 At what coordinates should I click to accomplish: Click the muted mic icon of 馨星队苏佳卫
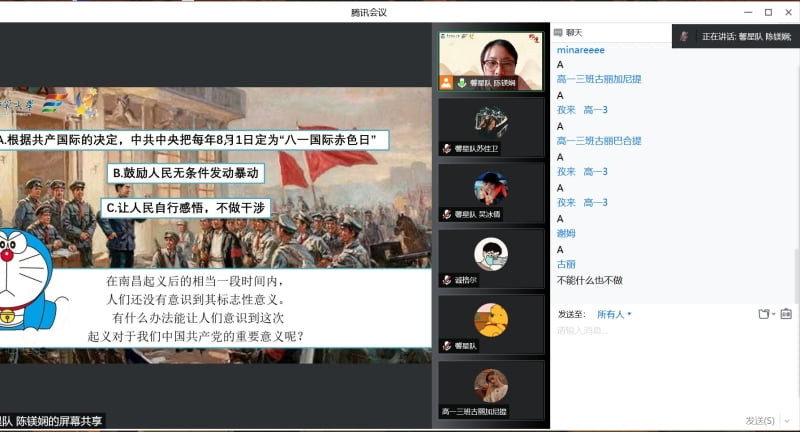click(x=447, y=148)
